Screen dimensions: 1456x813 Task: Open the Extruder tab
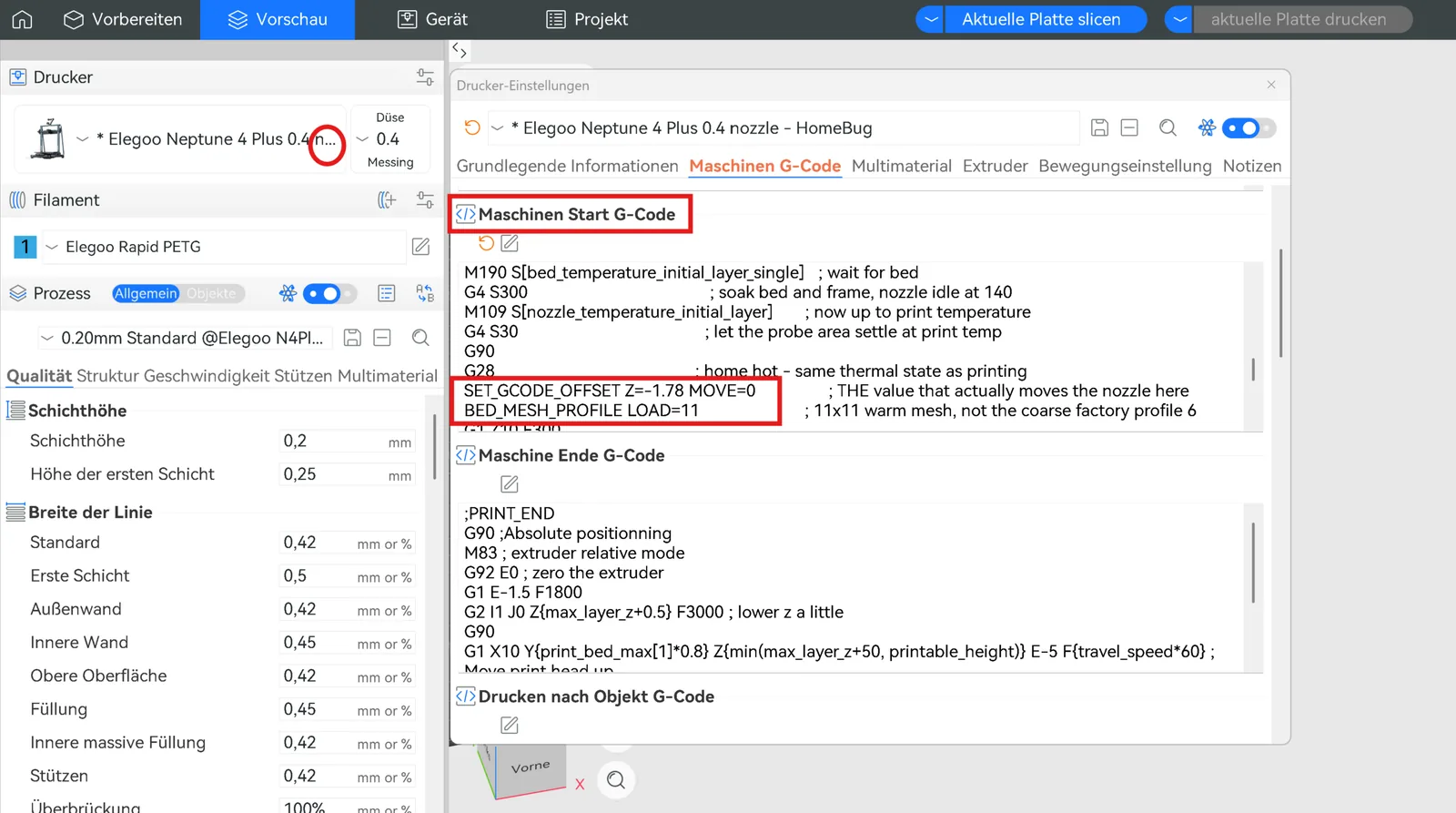(x=996, y=167)
